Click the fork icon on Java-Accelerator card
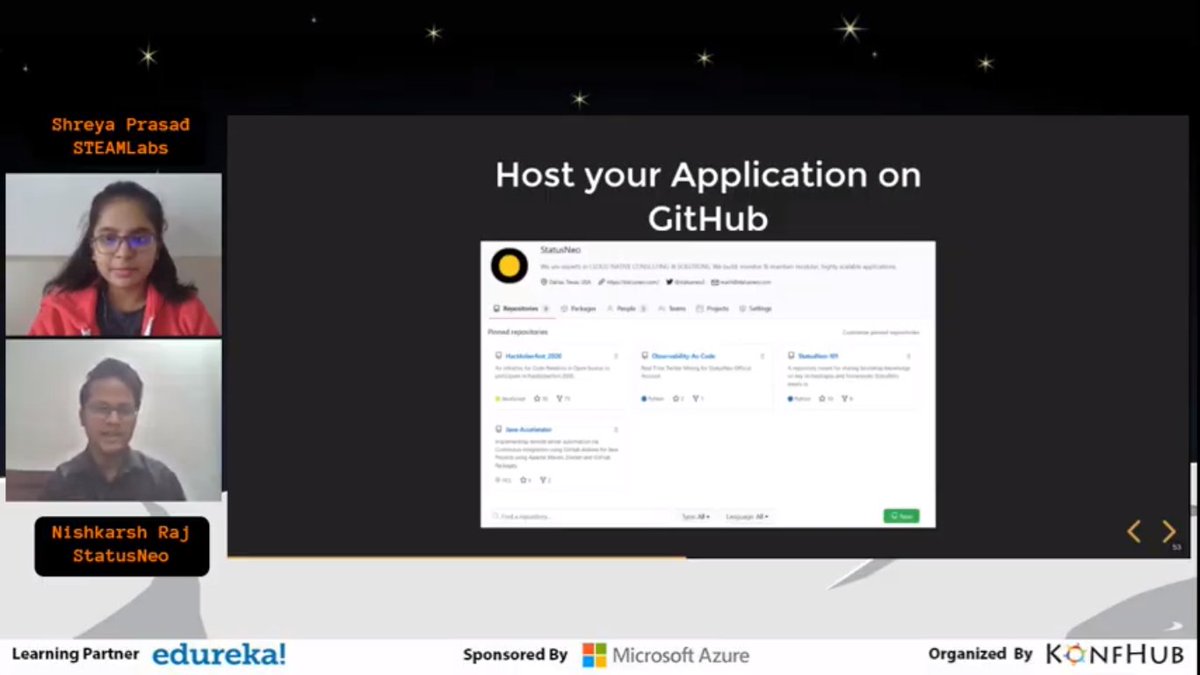The image size is (1200, 675). (x=543, y=480)
